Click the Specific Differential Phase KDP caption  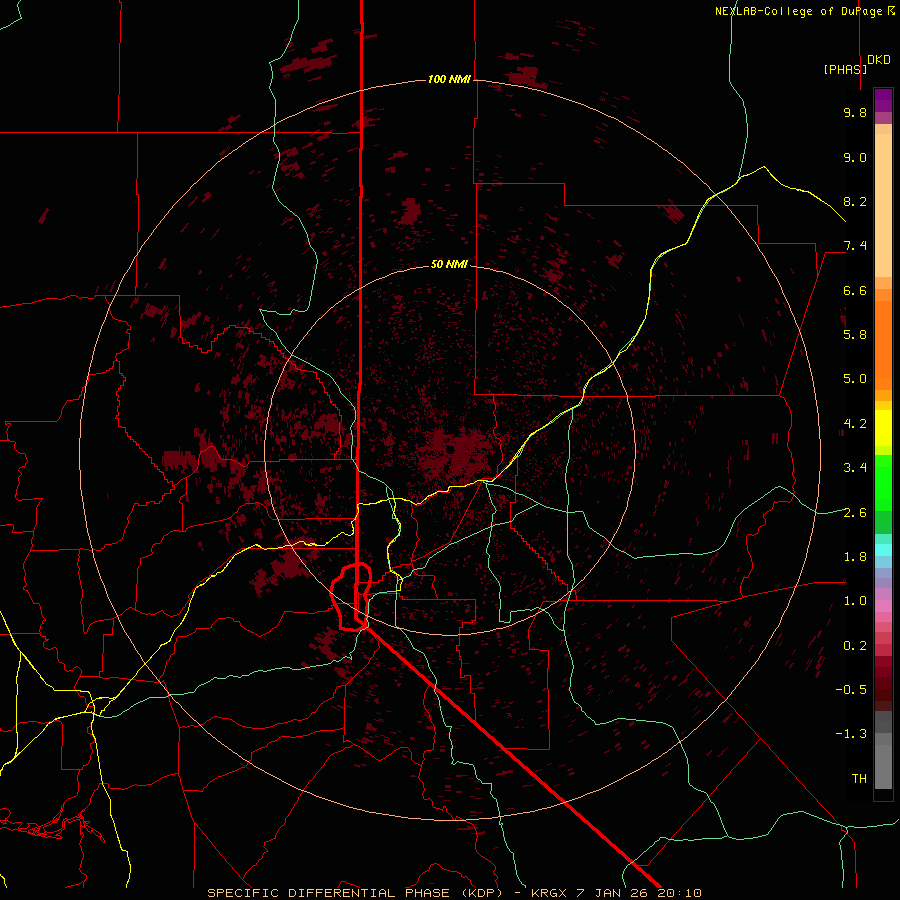[455, 893]
